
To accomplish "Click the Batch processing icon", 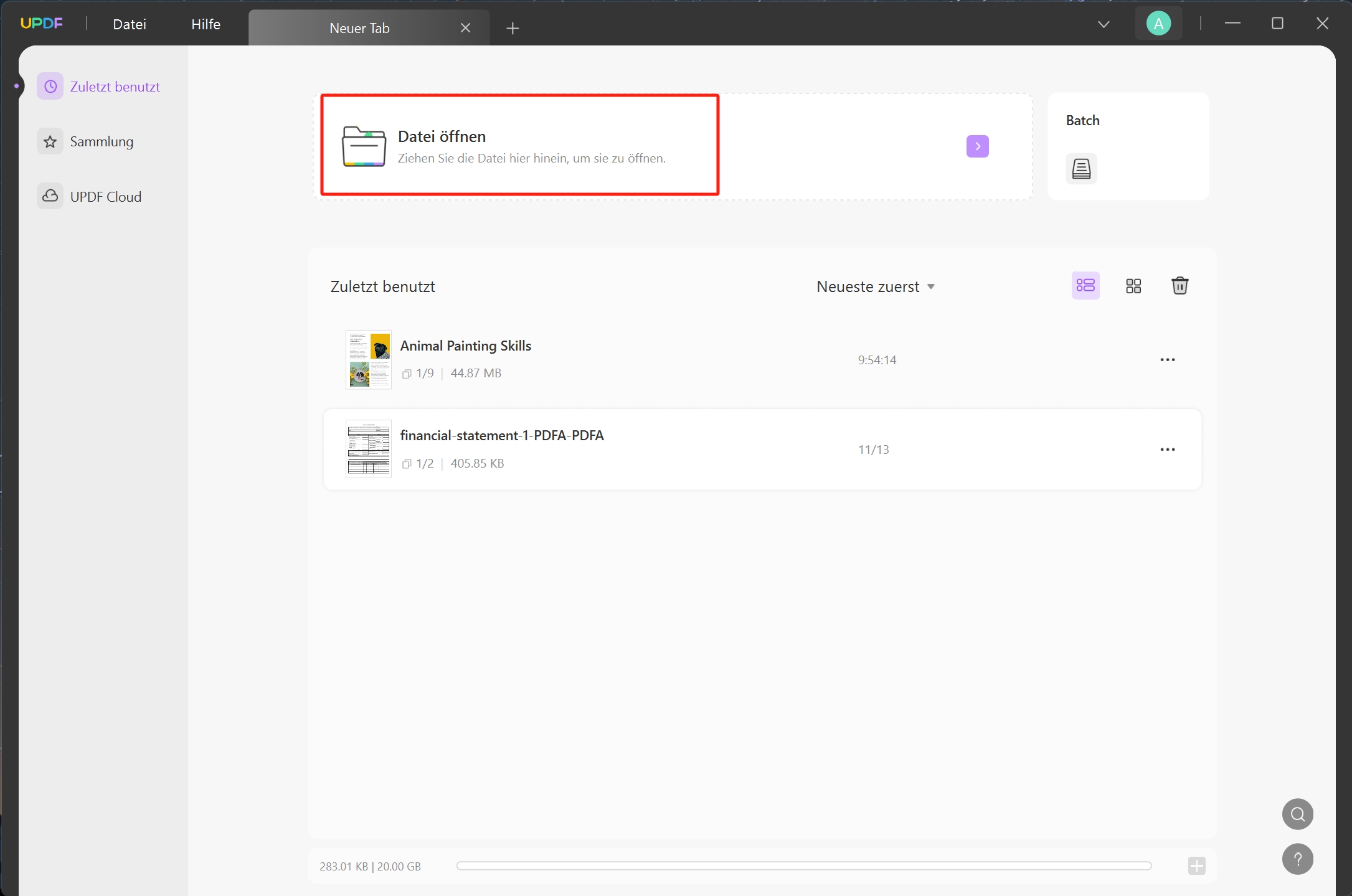I will (1081, 167).
